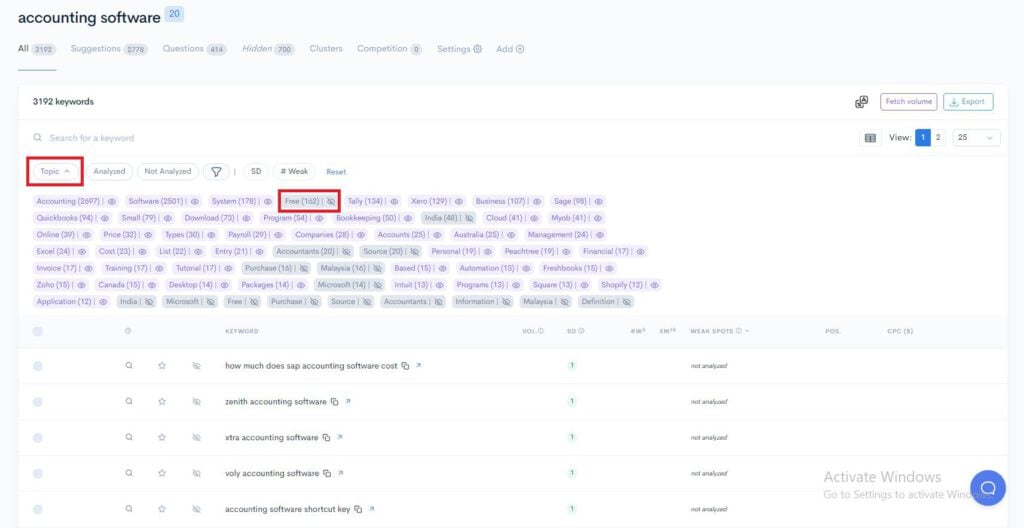Toggle visibility of the Sage (98) topic
Screen dimensions: 1024x528
coord(598,201)
